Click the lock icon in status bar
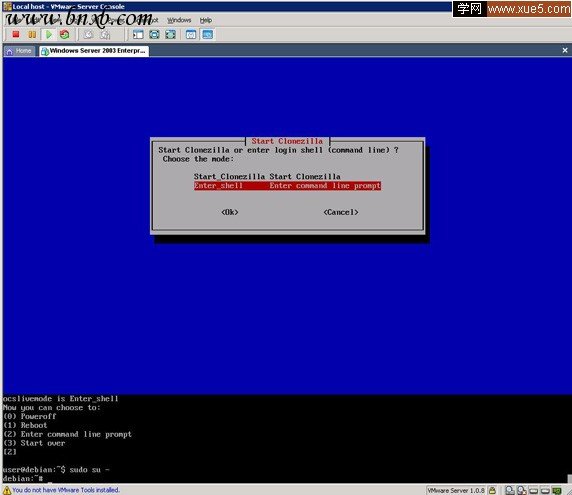Screen dimensions: 572x495 [x=492, y=491]
